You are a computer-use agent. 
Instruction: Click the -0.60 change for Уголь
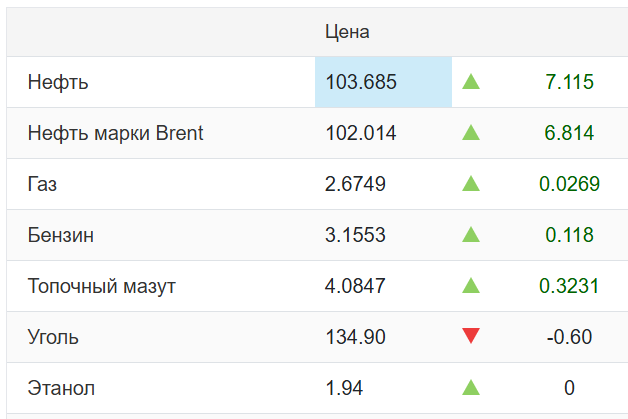point(569,337)
